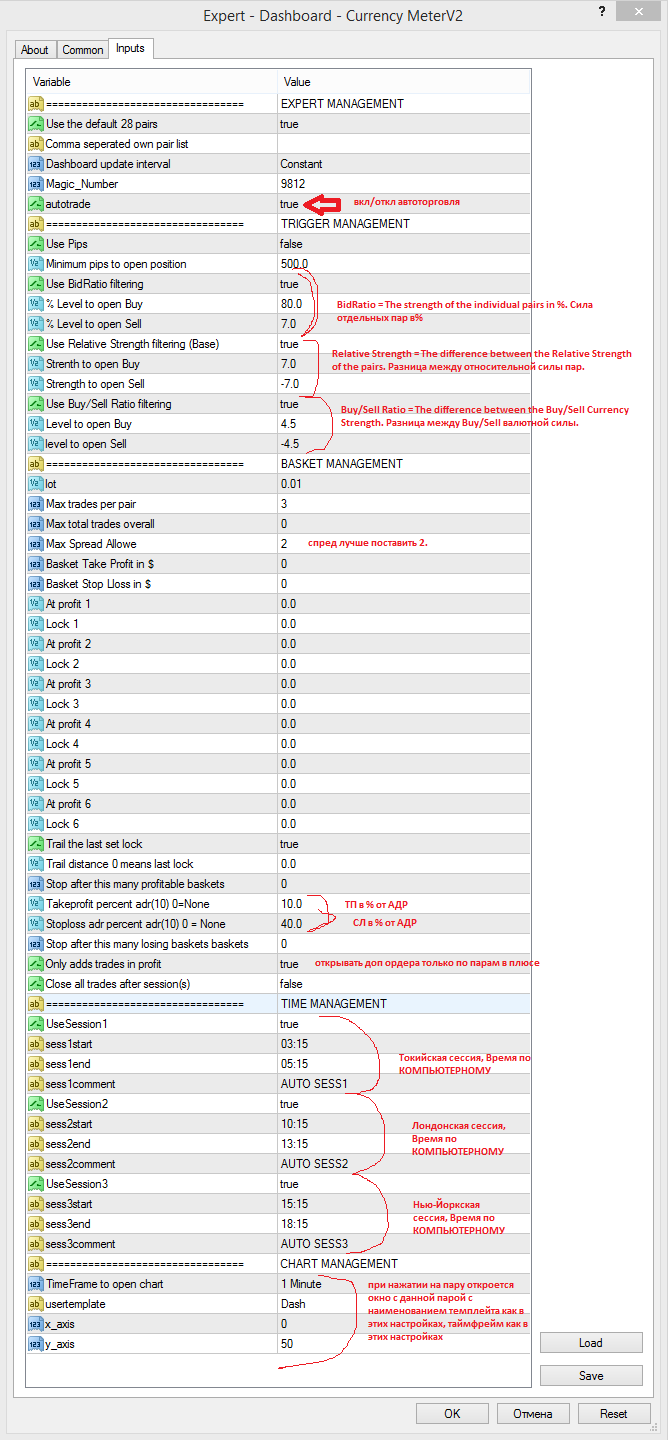Click the icon beside 'TimeFrame to open chart'
The image size is (668, 1440).
coord(35,1284)
